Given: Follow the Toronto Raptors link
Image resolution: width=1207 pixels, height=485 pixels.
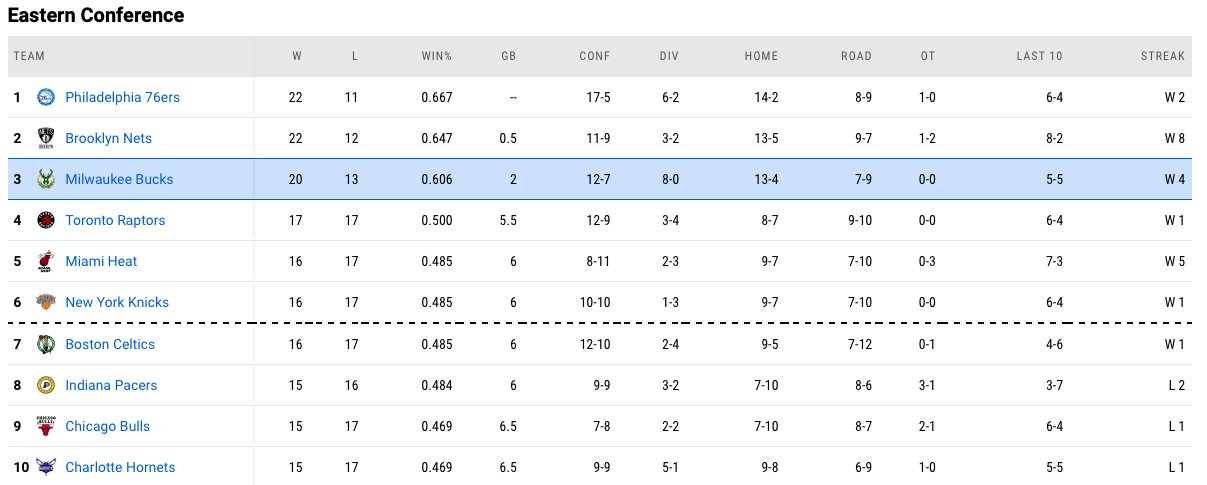Looking at the screenshot, I should 115,220.
